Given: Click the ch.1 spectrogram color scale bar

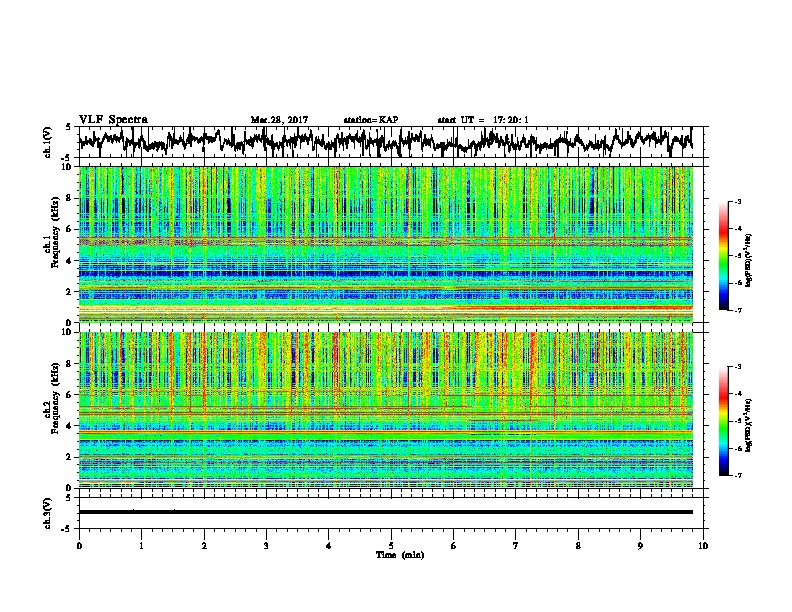Looking at the screenshot, I should click(x=723, y=256).
